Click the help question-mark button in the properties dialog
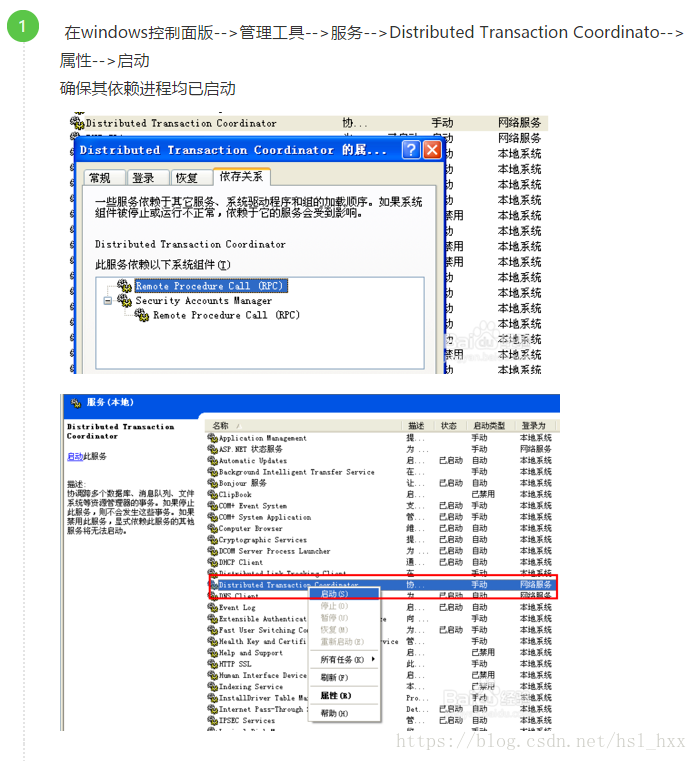Screen dimensions: 697x761 click(411, 150)
